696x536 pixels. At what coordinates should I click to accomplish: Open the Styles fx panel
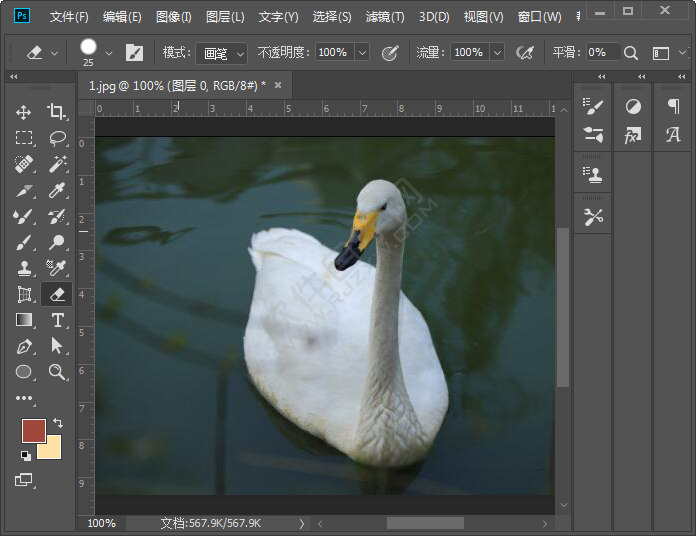pyautogui.click(x=632, y=135)
